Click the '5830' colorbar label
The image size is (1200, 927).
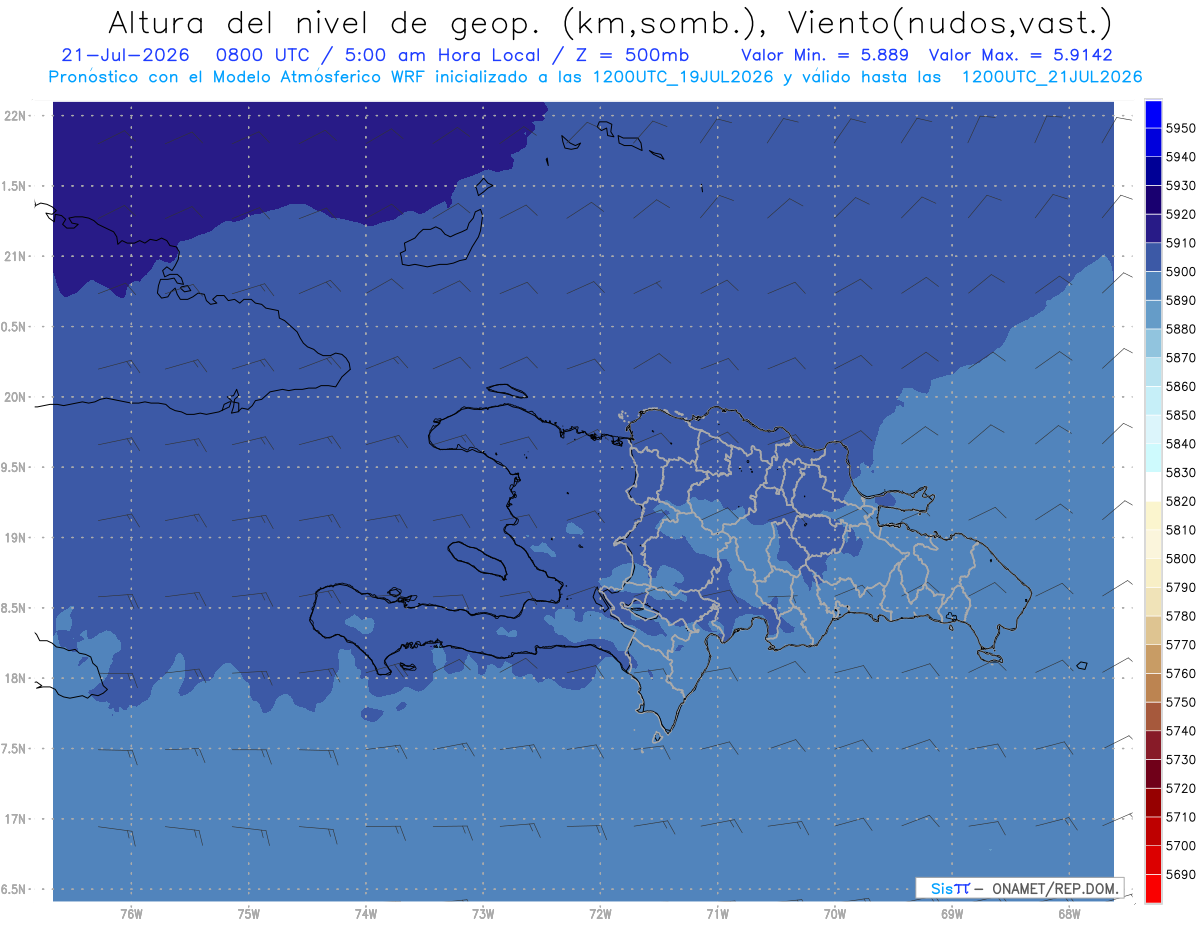click(x=1181, y=472)
